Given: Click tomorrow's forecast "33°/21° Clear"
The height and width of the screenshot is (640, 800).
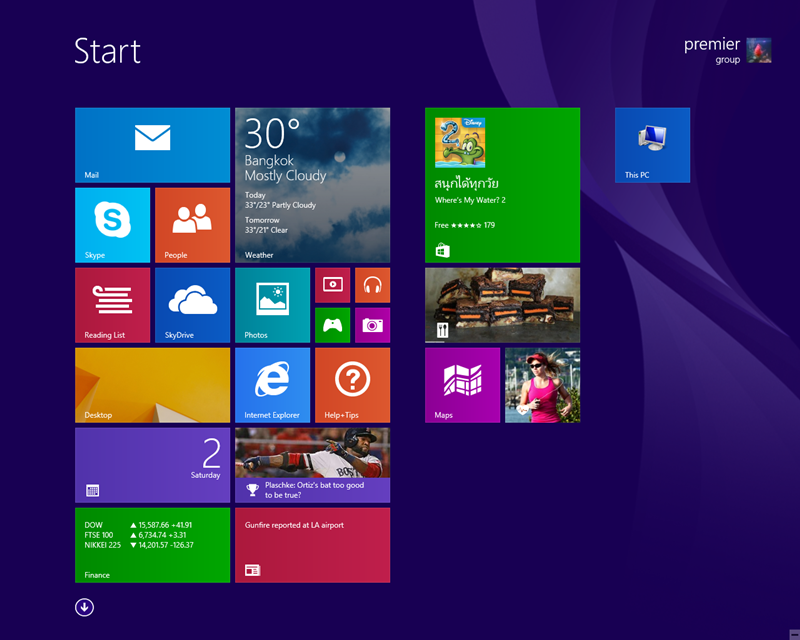Looking at the screenshot, I should point(266,230).
